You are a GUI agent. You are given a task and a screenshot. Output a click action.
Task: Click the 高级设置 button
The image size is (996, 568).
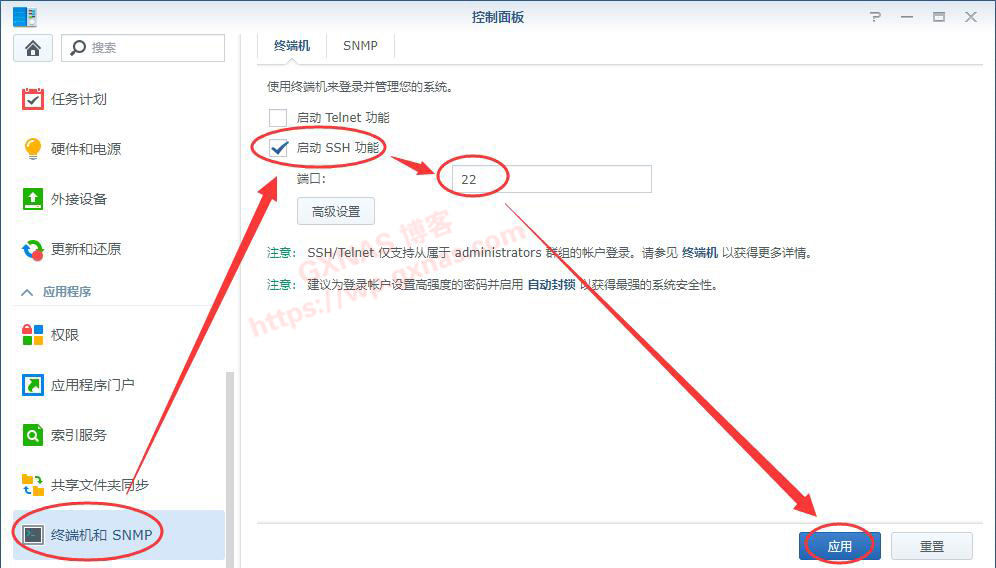click(336, 212)
